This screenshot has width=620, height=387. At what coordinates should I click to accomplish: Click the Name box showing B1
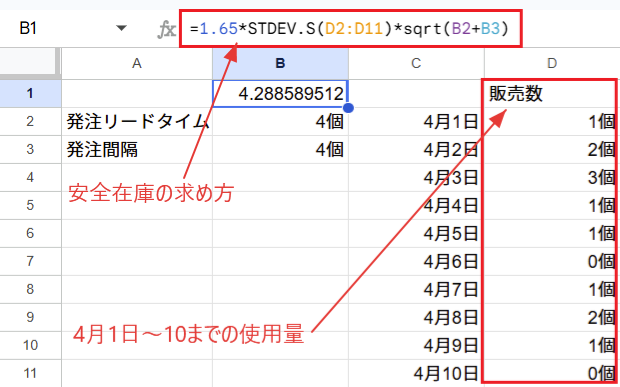(x=28, y=28)
